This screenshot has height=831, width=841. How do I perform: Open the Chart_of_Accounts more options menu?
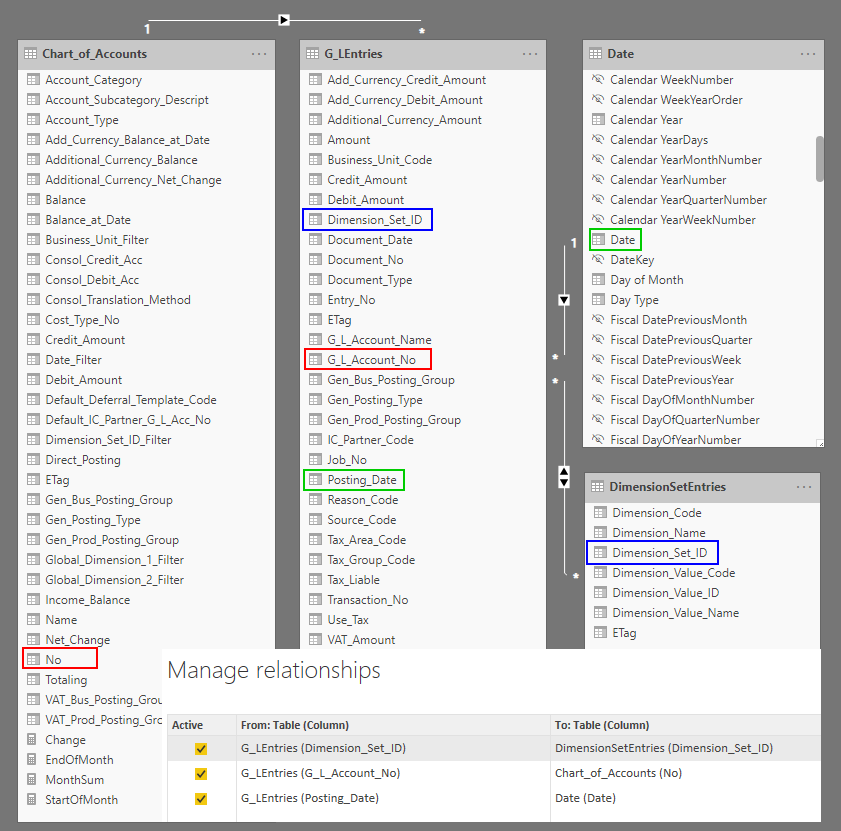click(x=259, y=54)
